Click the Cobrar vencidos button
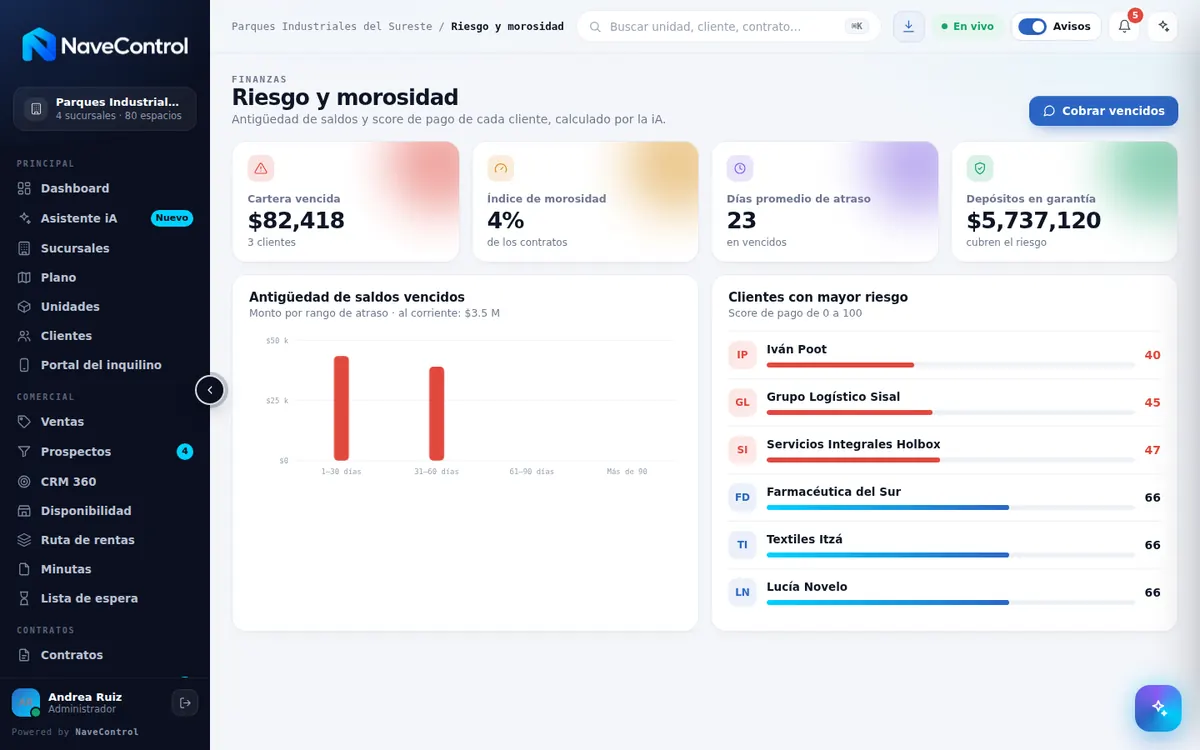Image resolution: width=1200 pixels, height=750 pixels. click(x=1104, y=111)
